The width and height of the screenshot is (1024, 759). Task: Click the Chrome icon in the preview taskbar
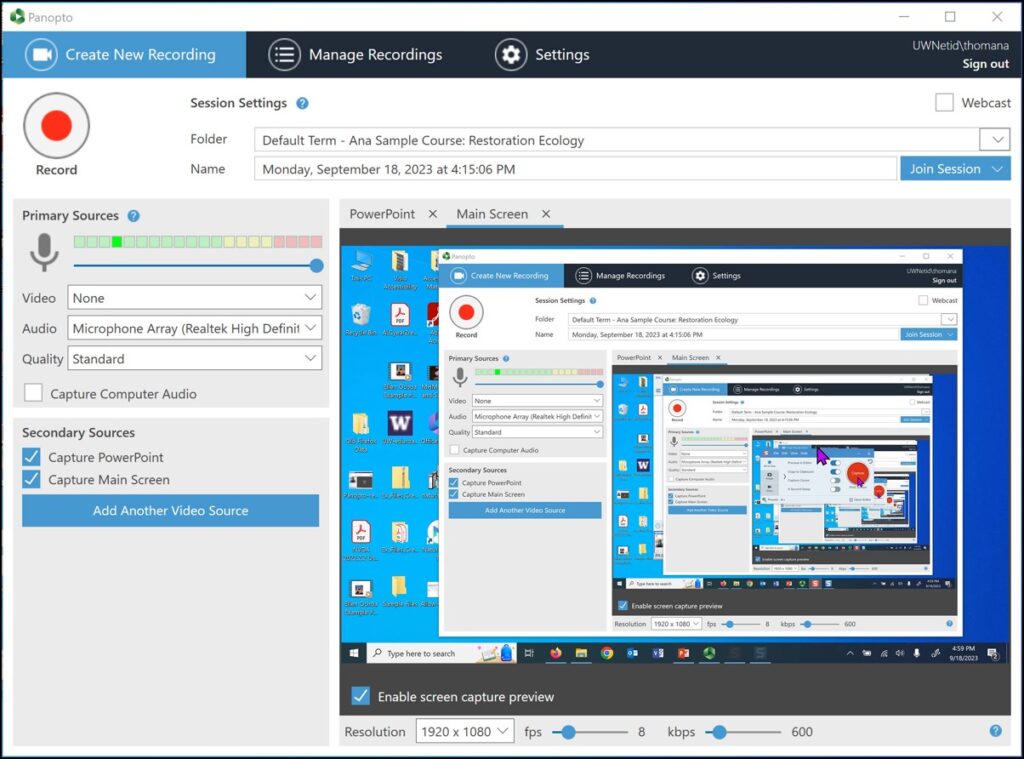click(607, 653)
